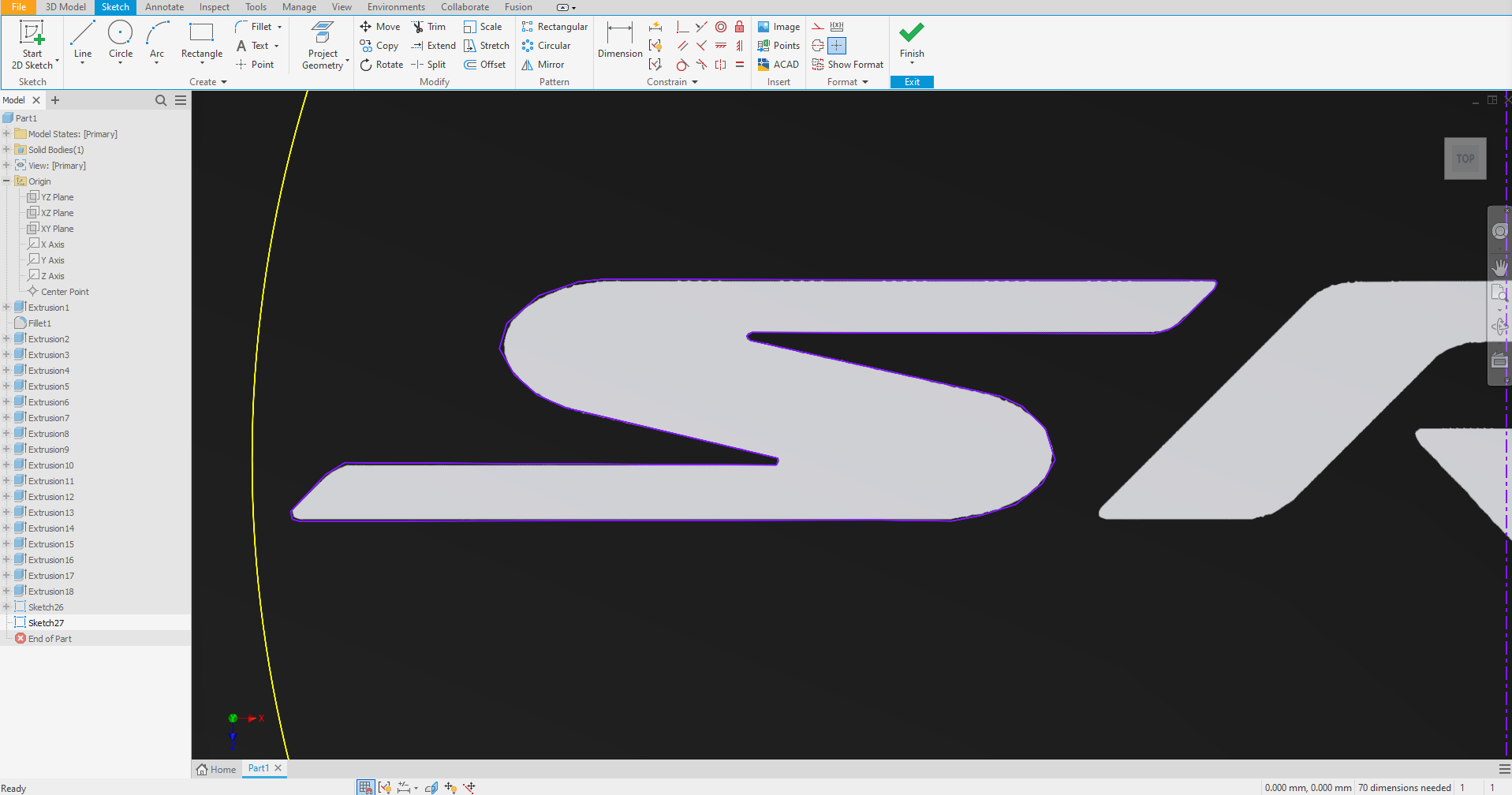Apply the Horizontal constraint
The image size is (1512, 795).
pos(721,46)
